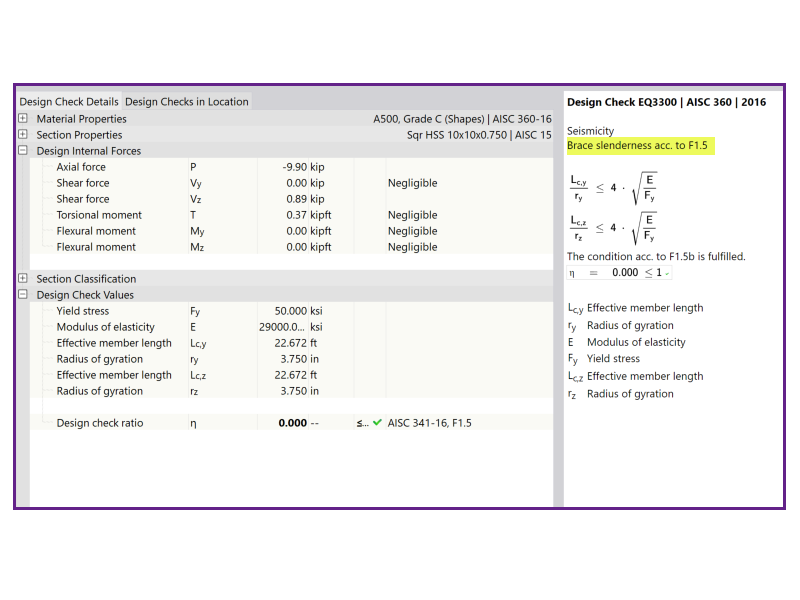The width and height of the screenshot is (800, 600).
Task: Click the green checkmark next to AISC 341-16, F1.5
Action: coord(378,423)
